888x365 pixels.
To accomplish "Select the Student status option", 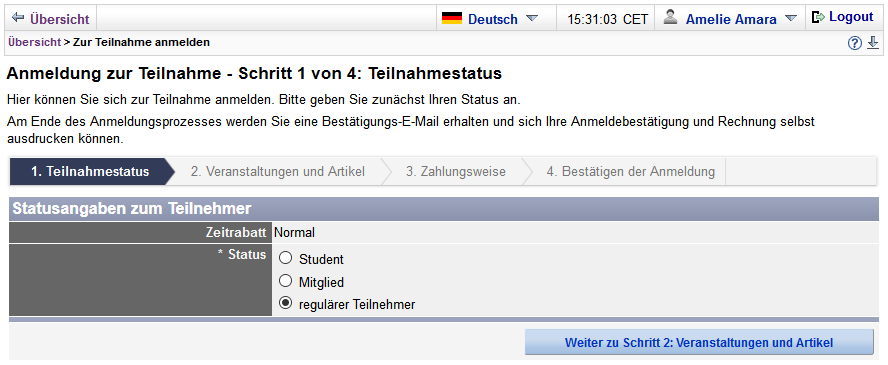I will (286, 259).
